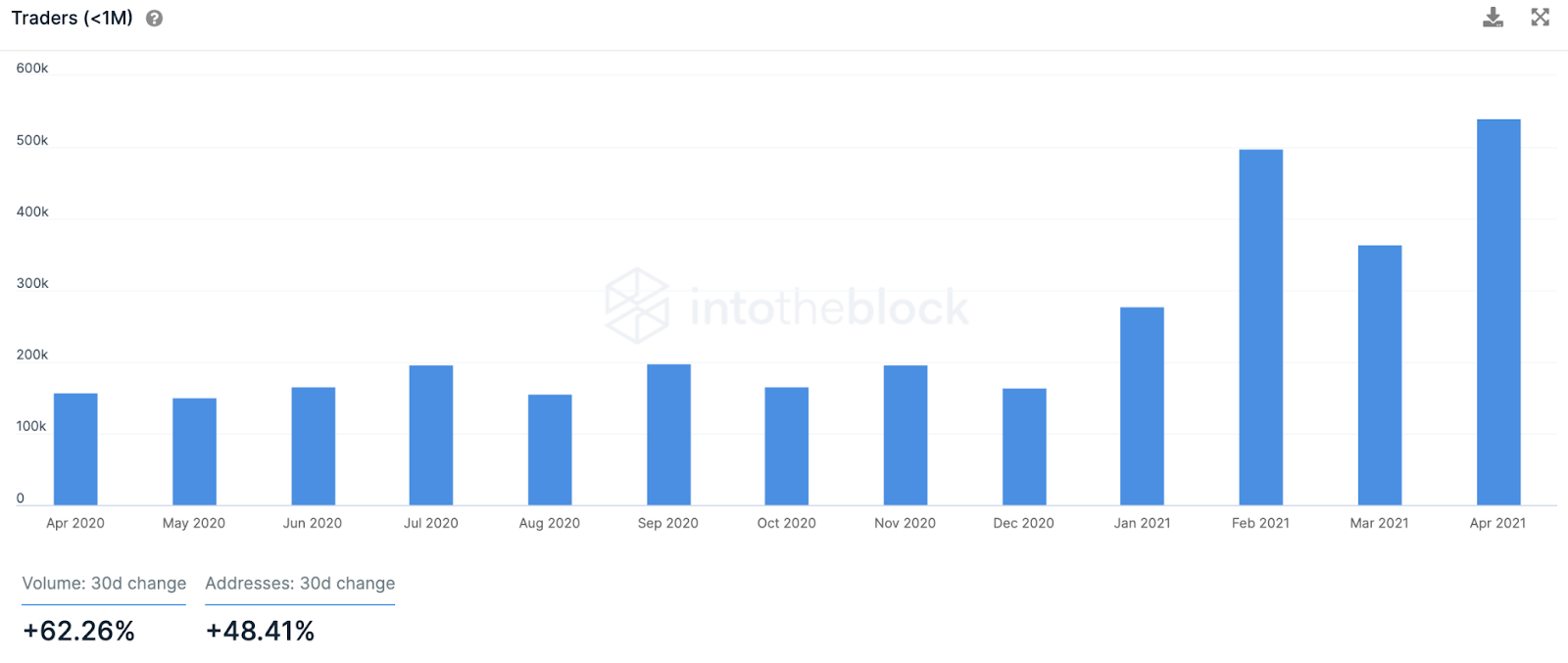
Task: Click the Nov 2020 axis label
Action: 905,523
